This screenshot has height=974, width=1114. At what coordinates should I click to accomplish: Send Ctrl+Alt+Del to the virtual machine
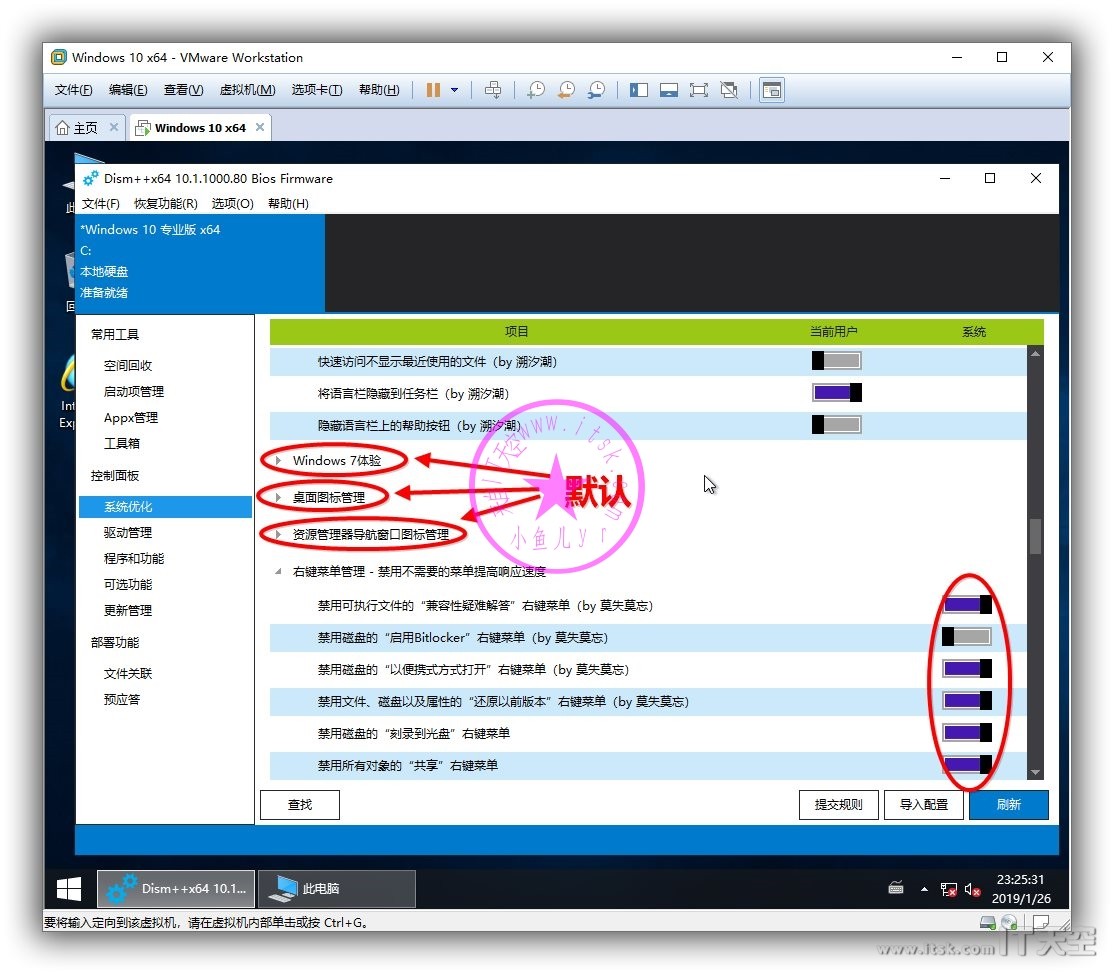point(493,90)
